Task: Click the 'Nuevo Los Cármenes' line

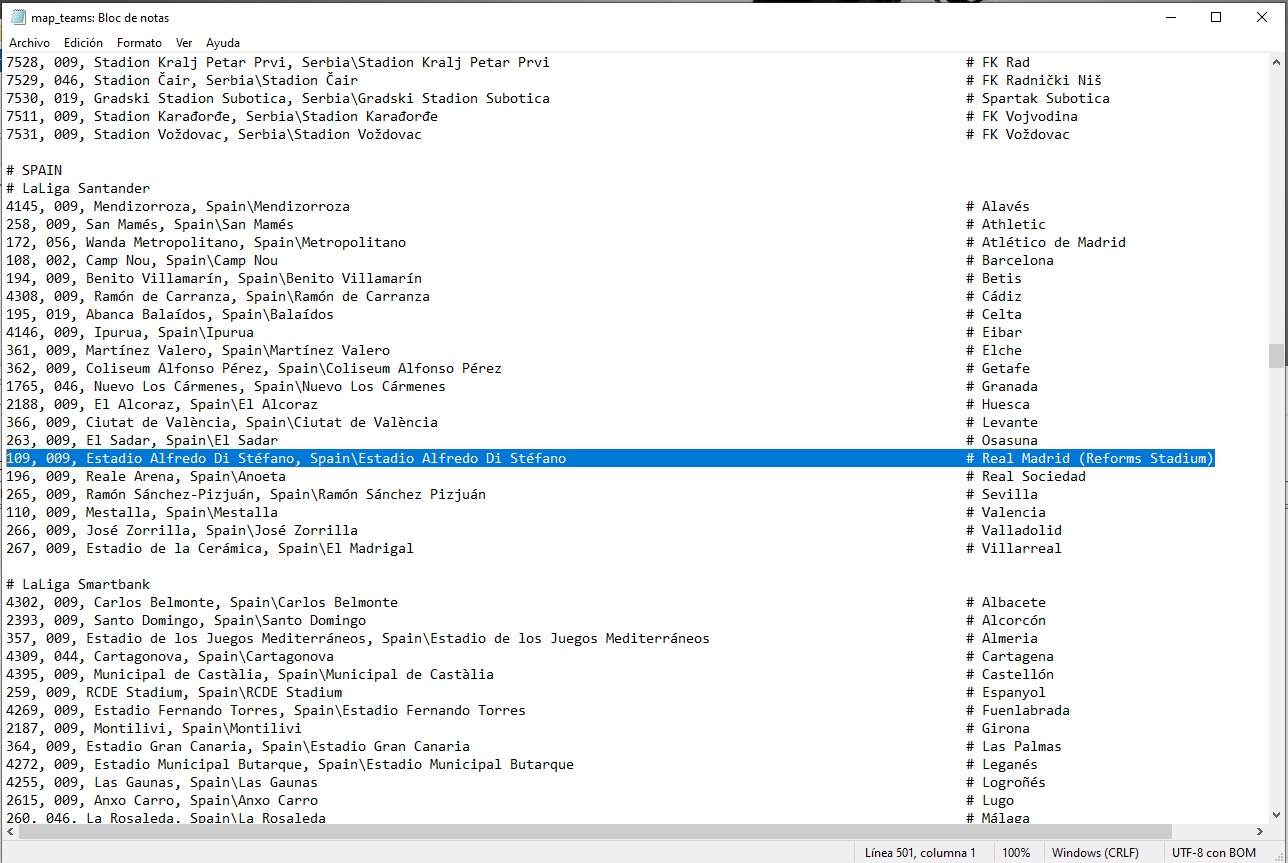Action: (226, 386)
